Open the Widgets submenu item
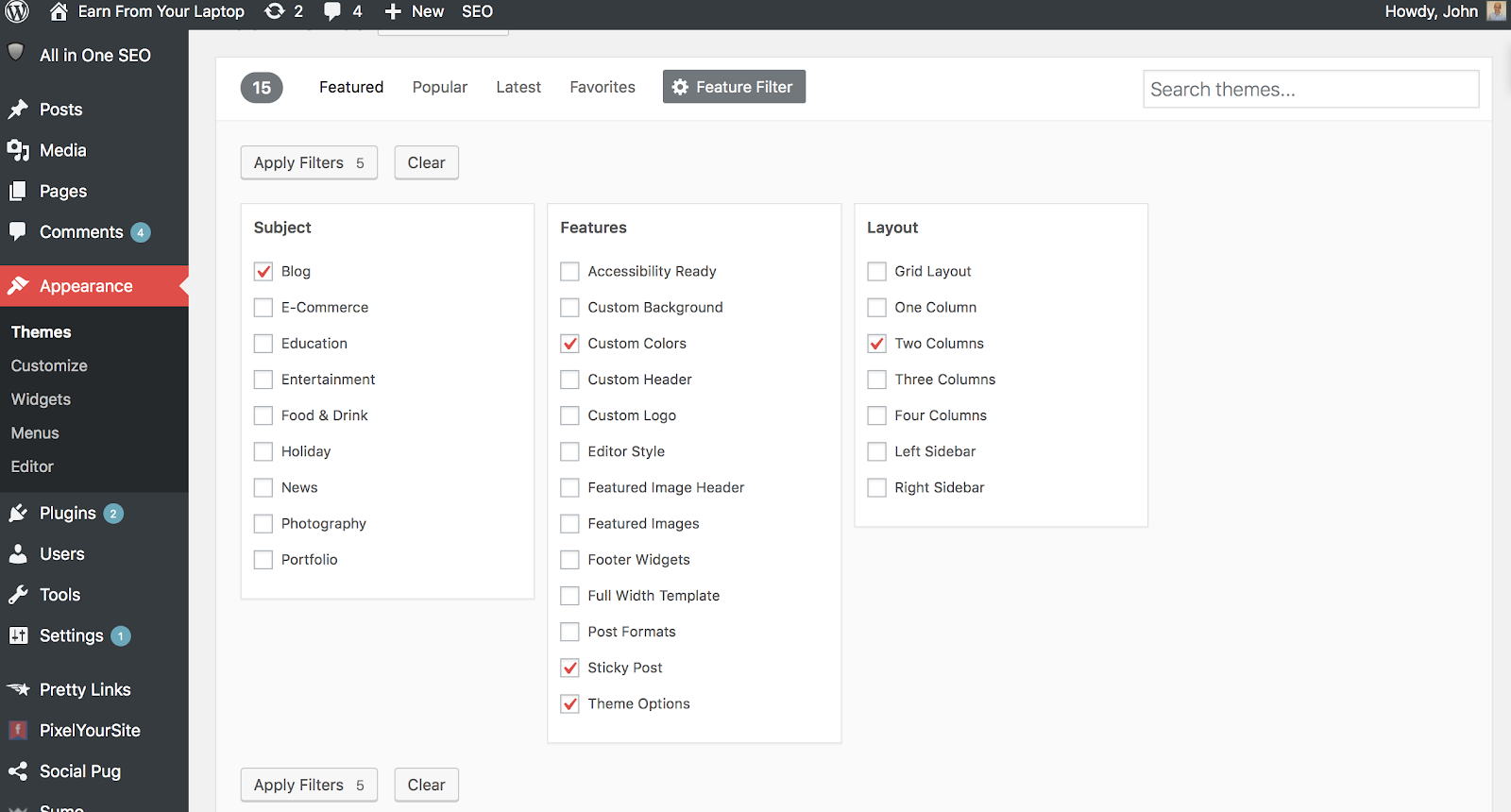1511x812 pixels. (41, 399)
